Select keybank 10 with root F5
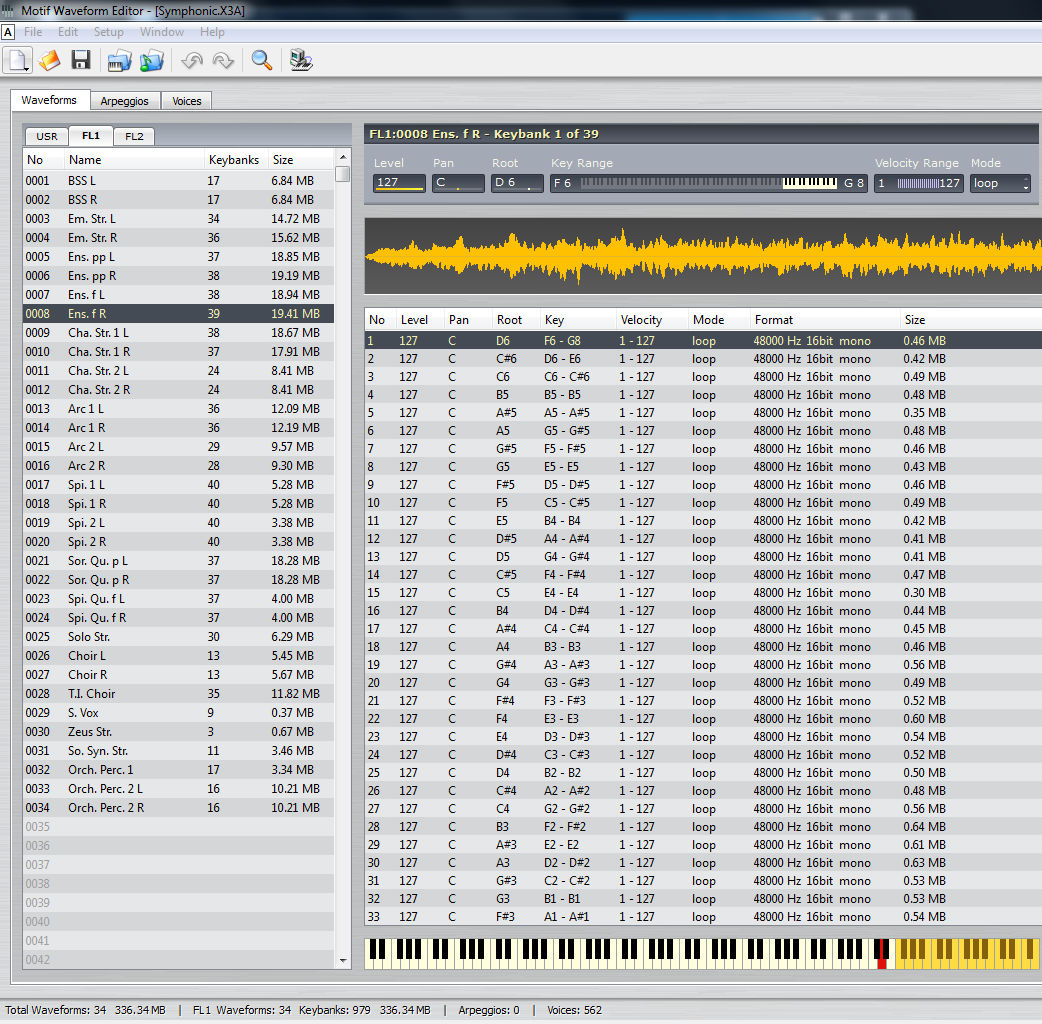The width and height of the screenshot is (1042, 1024). 703,503
